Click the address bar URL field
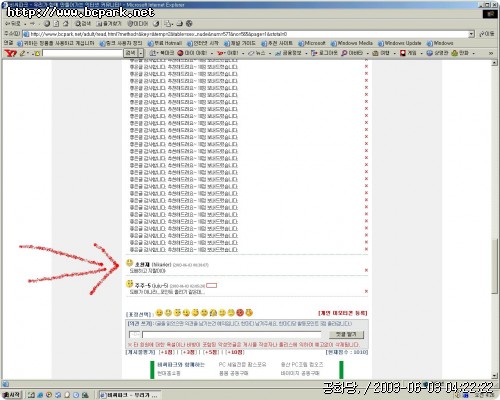This screenshot has height=400, width=500. (248, 34)
